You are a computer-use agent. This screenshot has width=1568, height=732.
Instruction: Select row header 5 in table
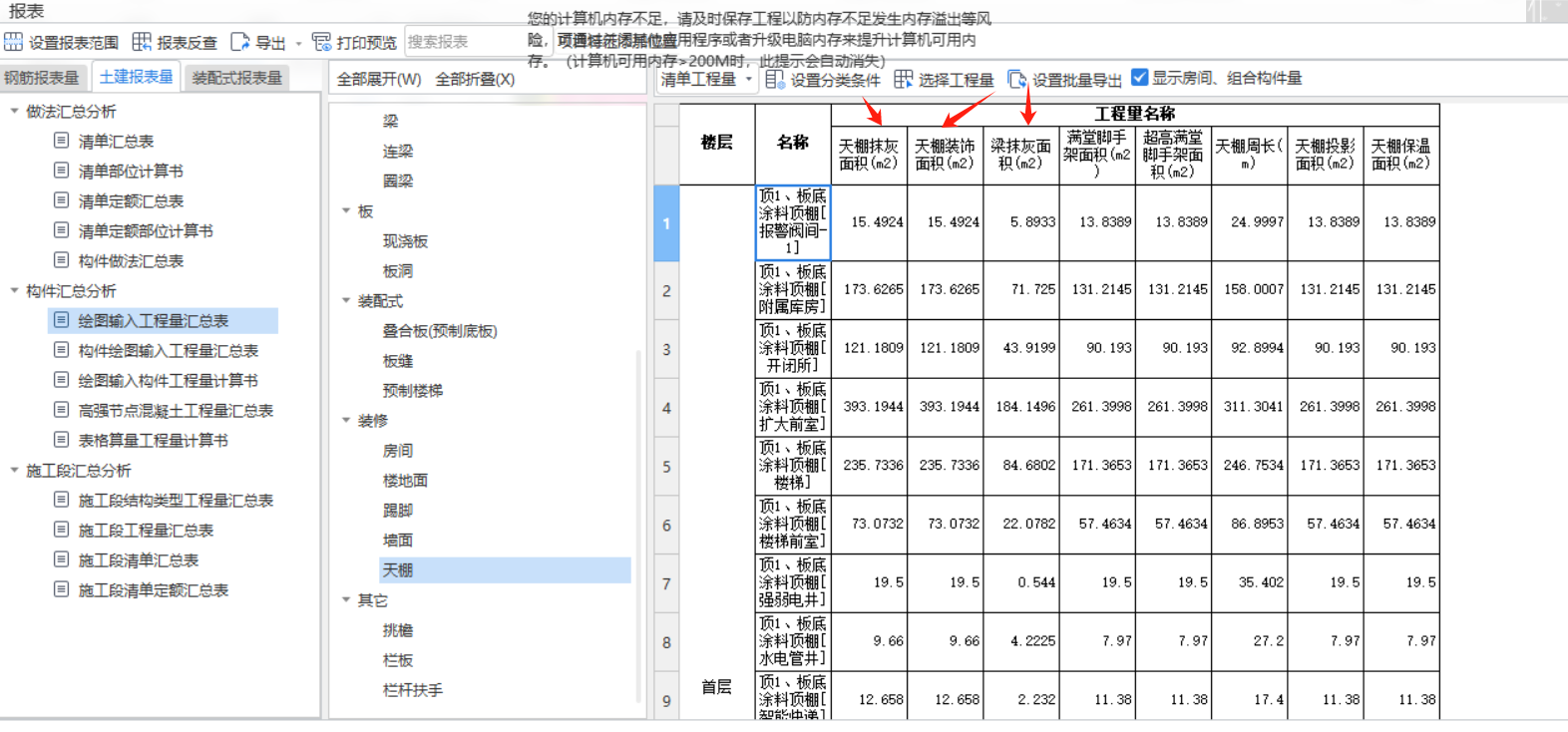click(666, 466)
